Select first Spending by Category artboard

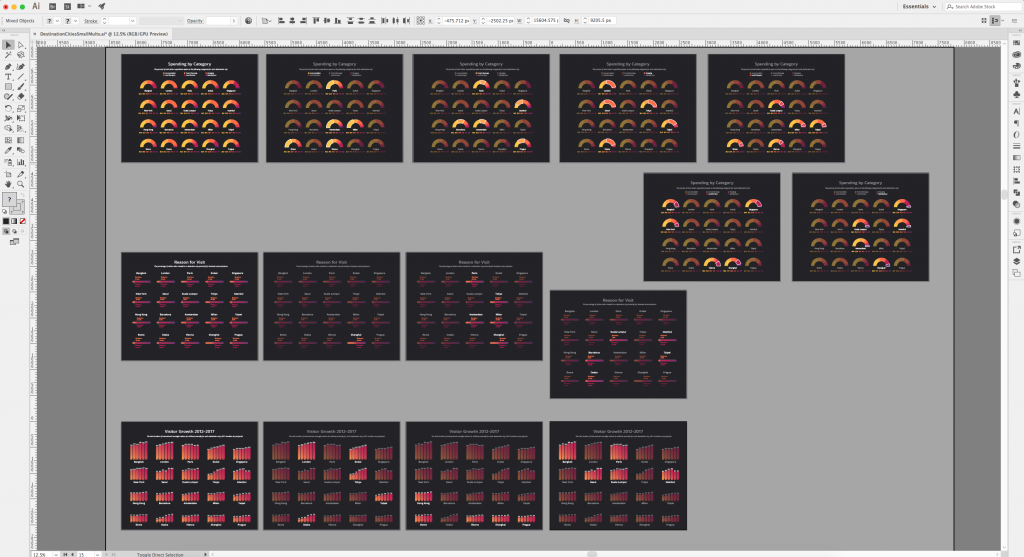coord(189,108)
